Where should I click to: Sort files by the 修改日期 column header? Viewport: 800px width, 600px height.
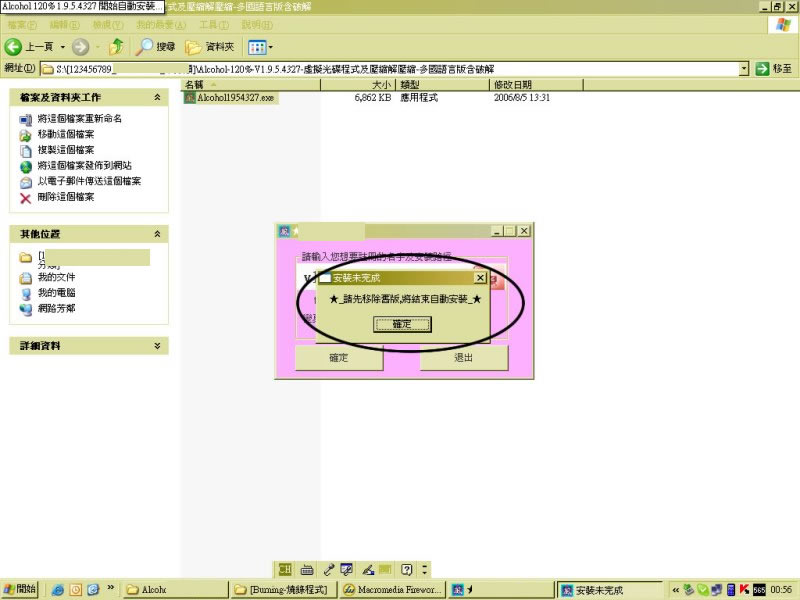tap(536, 85)
